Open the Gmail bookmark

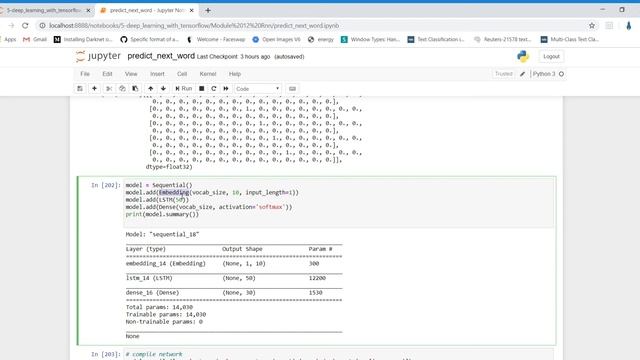pyautogui.click(x=35, y=39)
